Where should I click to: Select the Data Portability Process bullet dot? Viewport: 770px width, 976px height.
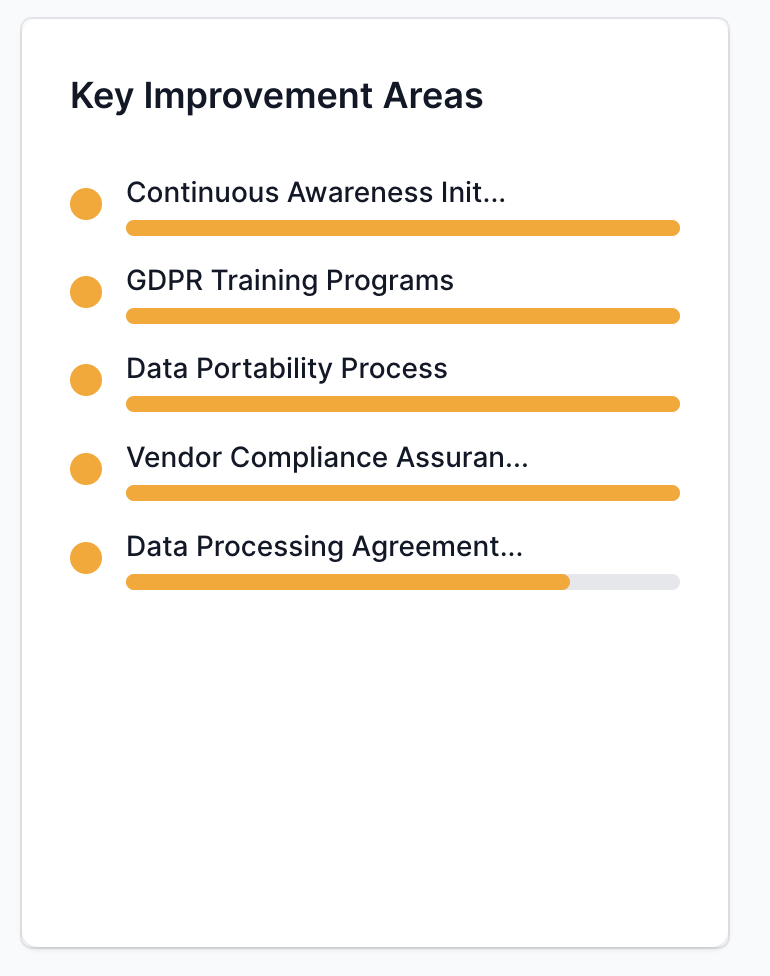(x=86, y=380)
